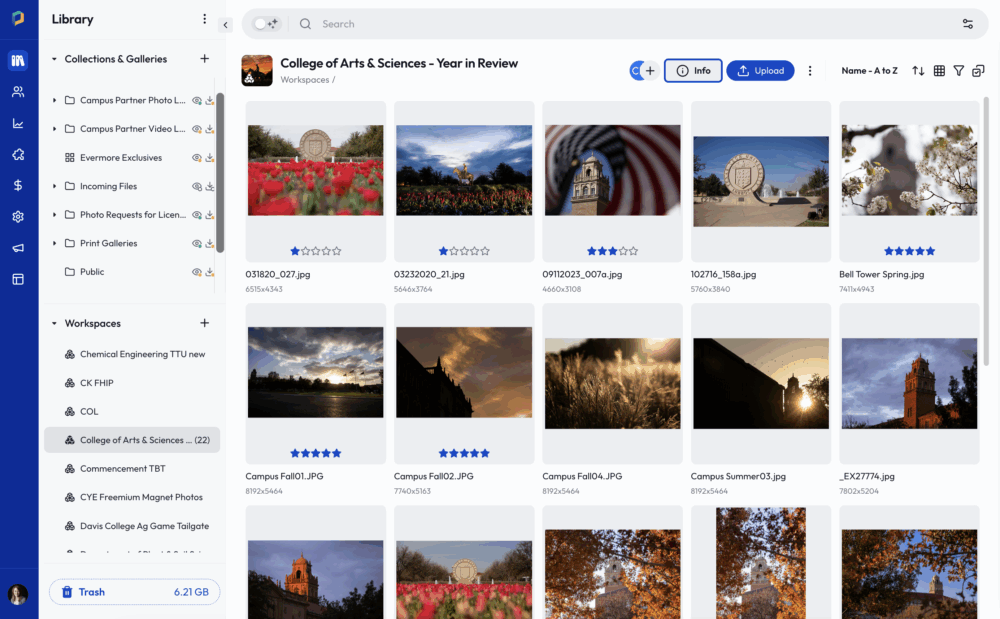Screen dimensions: 1000x619
Task: Open the megaphone marketing icon
Action: (18, 247)
